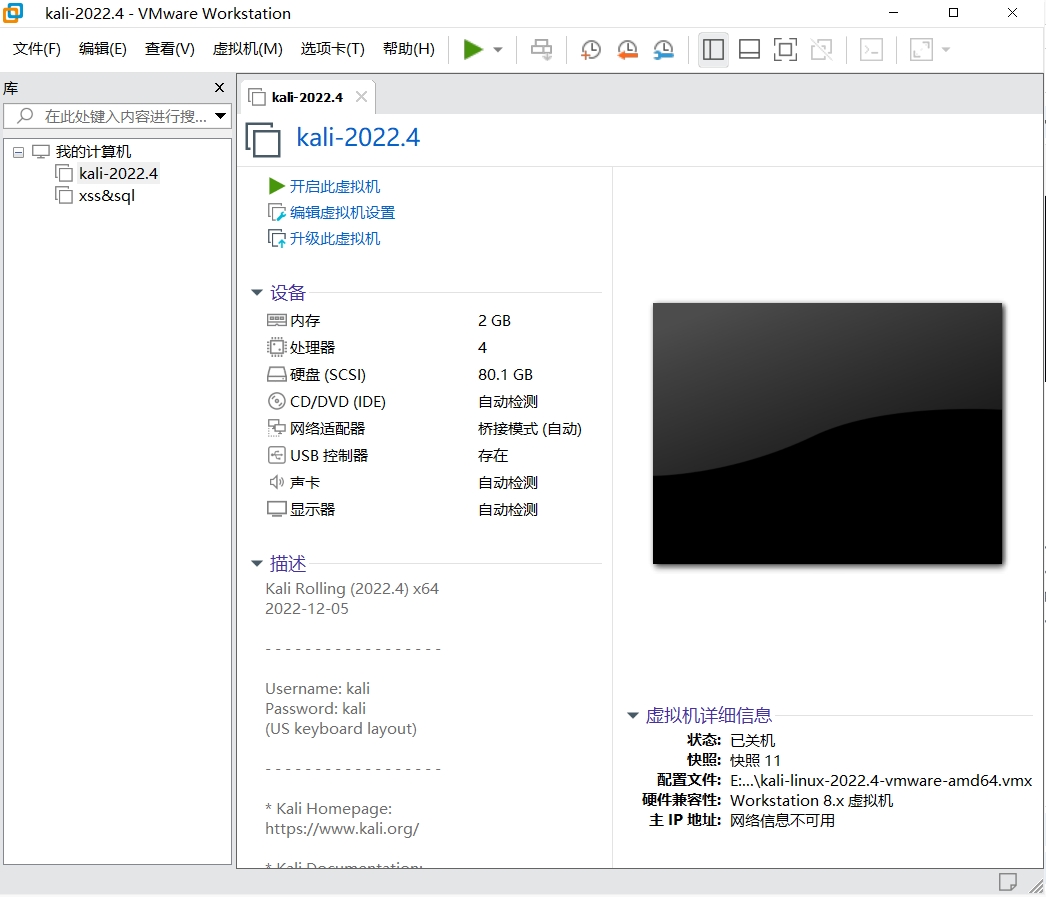Screen dimensions: 1046x897
Task: Select 我的计算机 in the library tree
Action: click(93, 151)
